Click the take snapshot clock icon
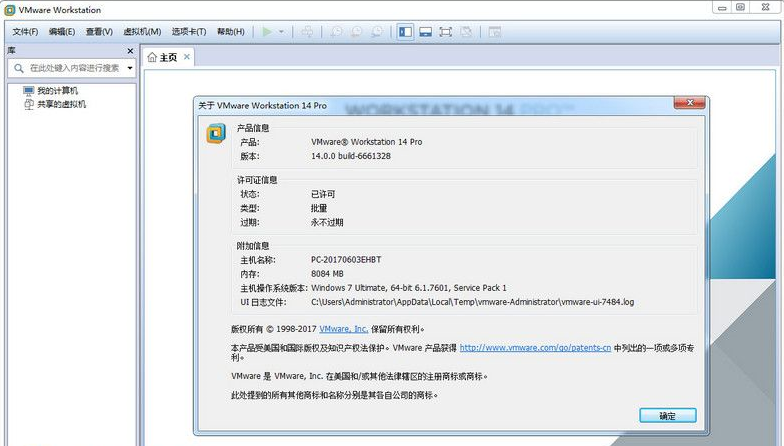 tap(337, 32)
